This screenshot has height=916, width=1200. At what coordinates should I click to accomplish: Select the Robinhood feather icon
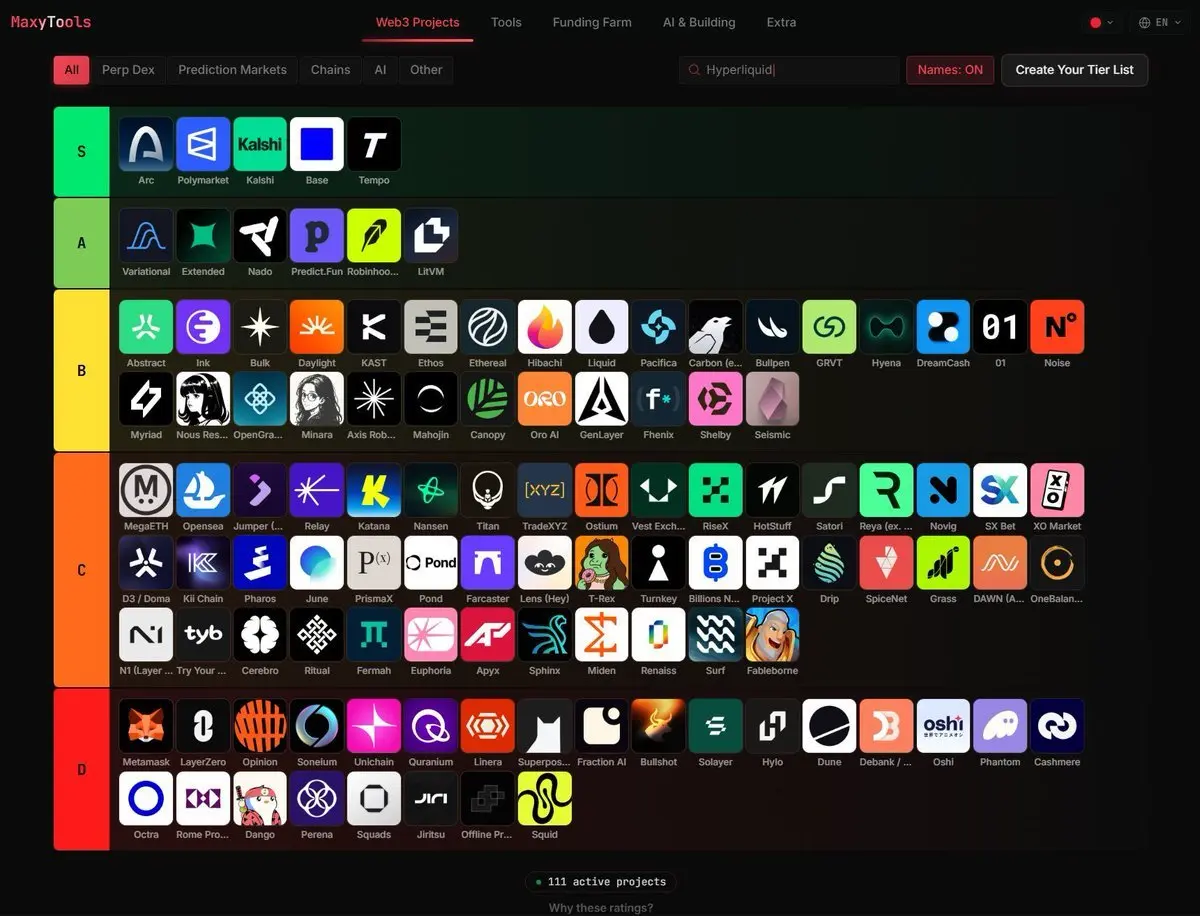click(374, 235)
